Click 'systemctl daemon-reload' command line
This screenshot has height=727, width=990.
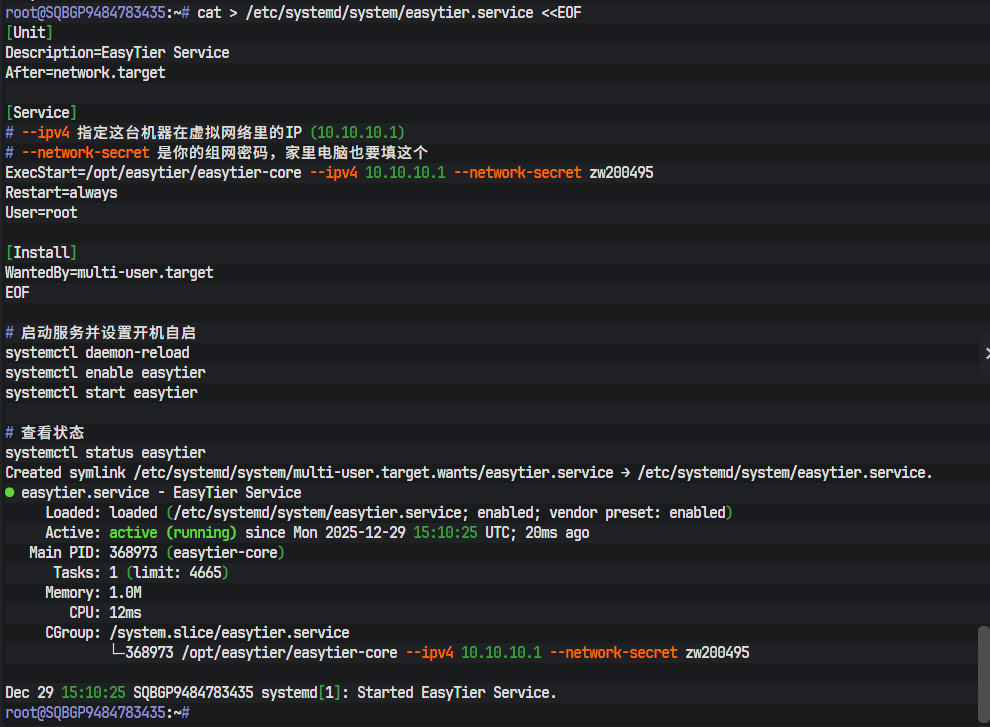click(x=97, y=352)
